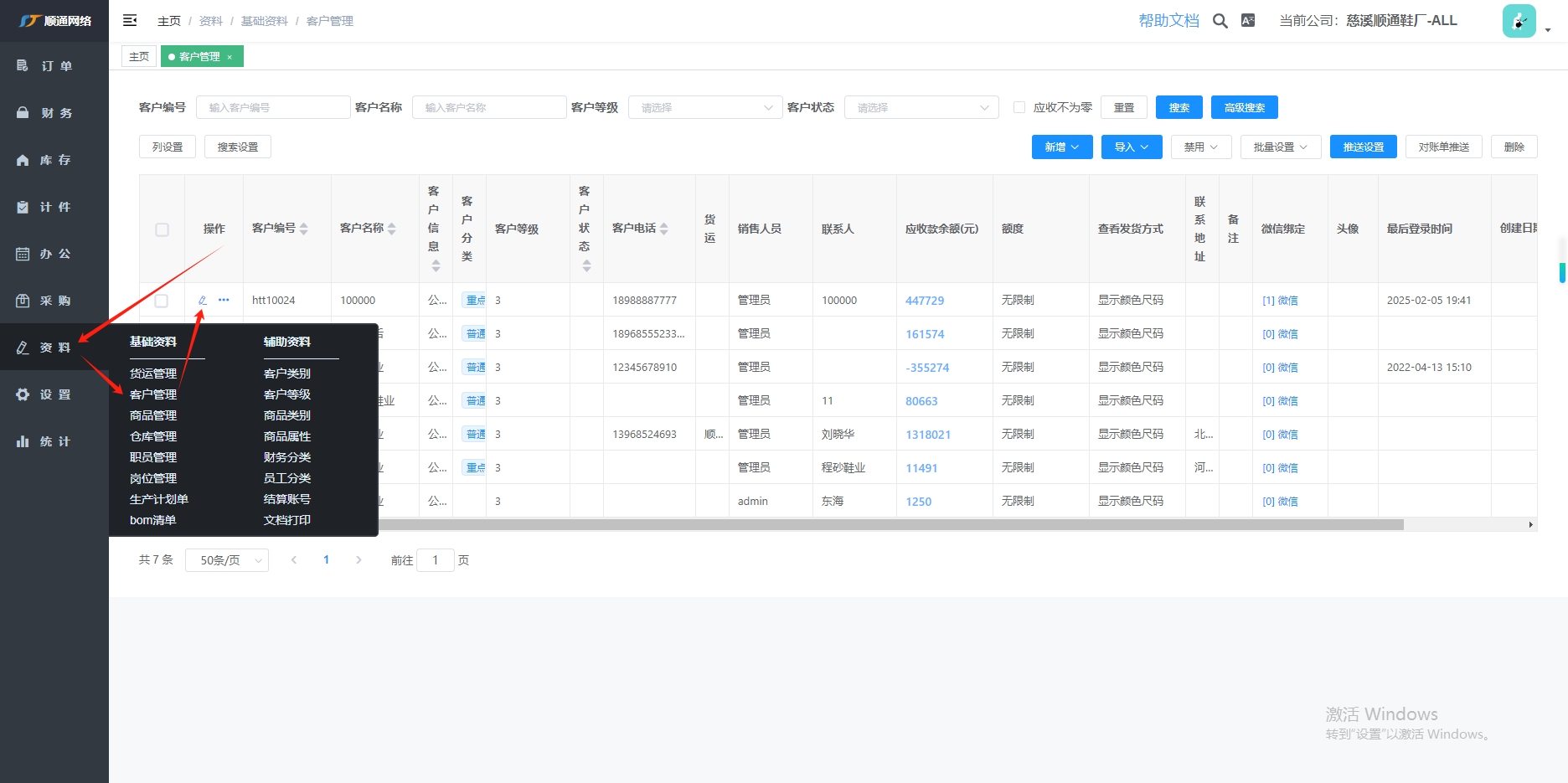This screenshot has height=783, width=1568.
Task: Click edit pencil icon for htt10024 row
Action: click(202, 300)
